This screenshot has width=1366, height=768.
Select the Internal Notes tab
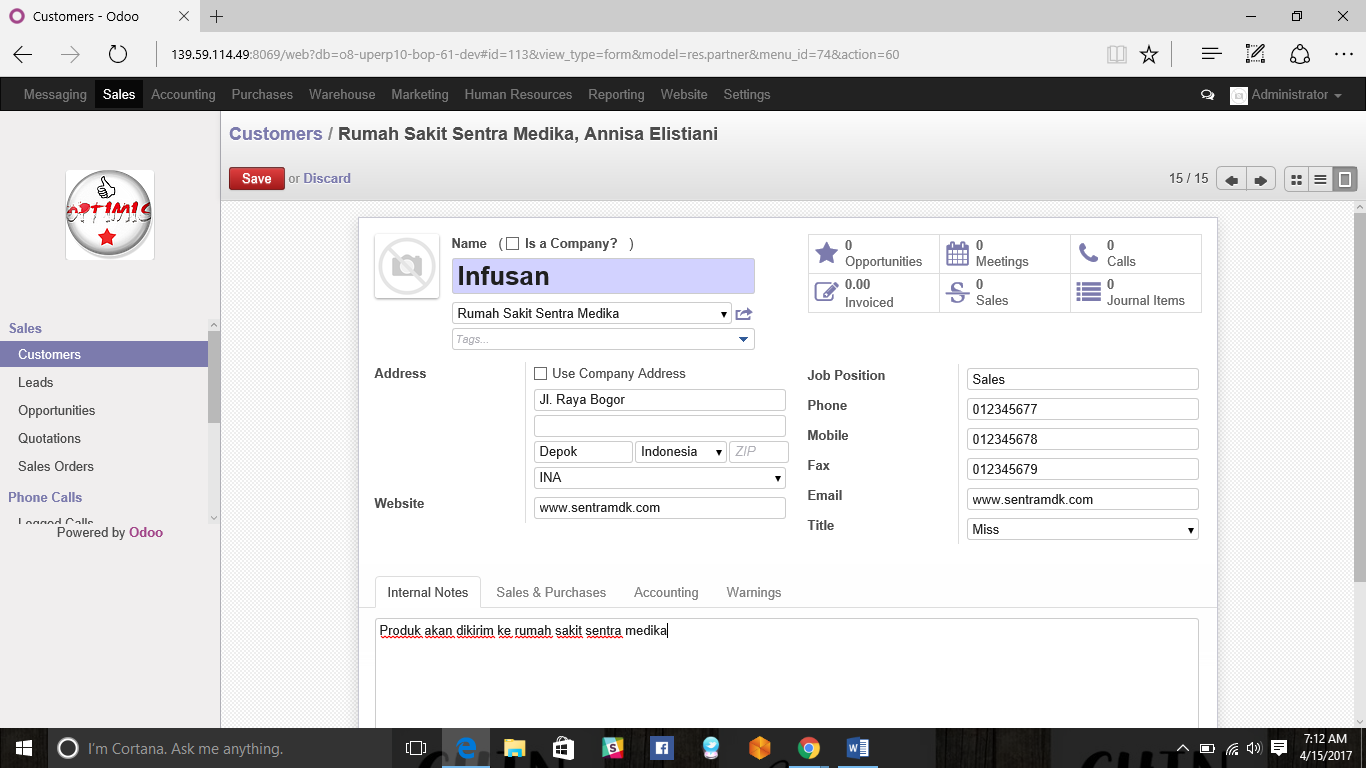[428, 593]
